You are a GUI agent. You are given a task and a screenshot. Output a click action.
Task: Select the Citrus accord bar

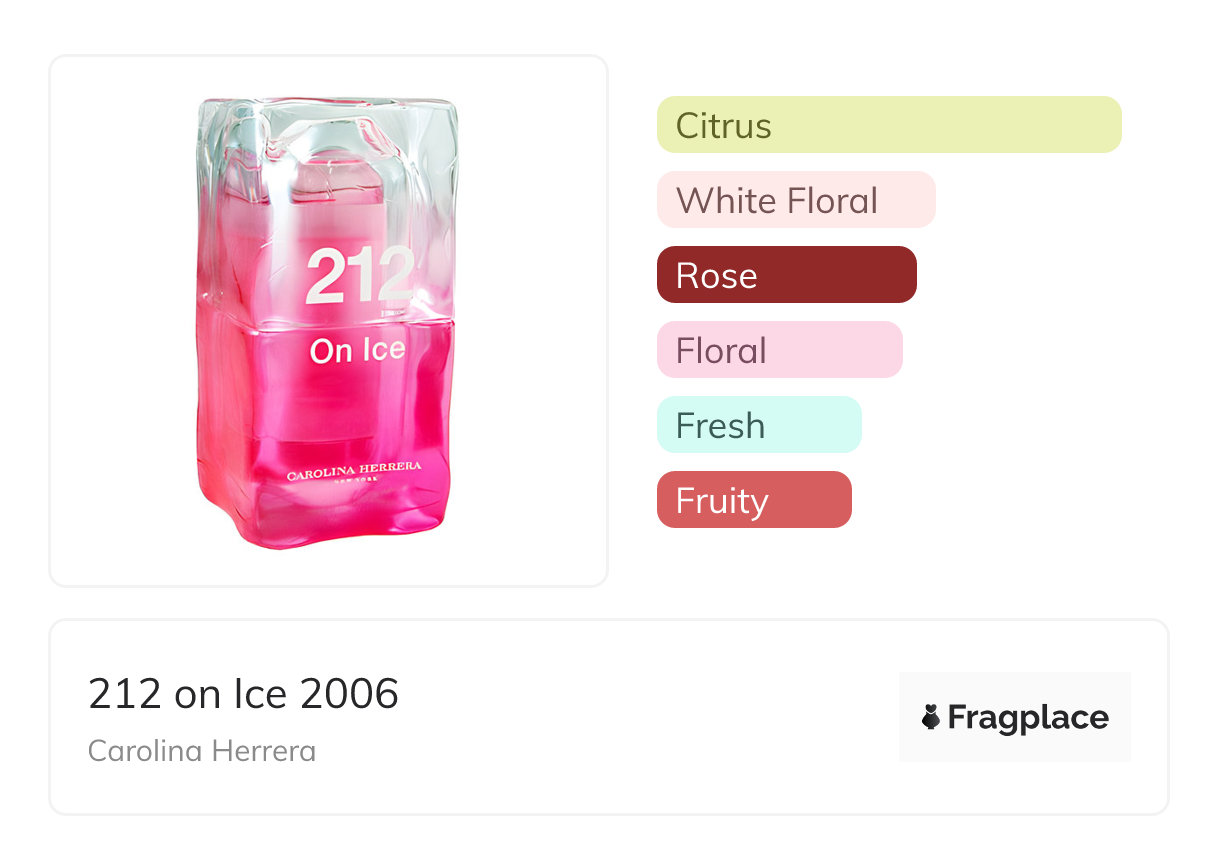(888, 125)
